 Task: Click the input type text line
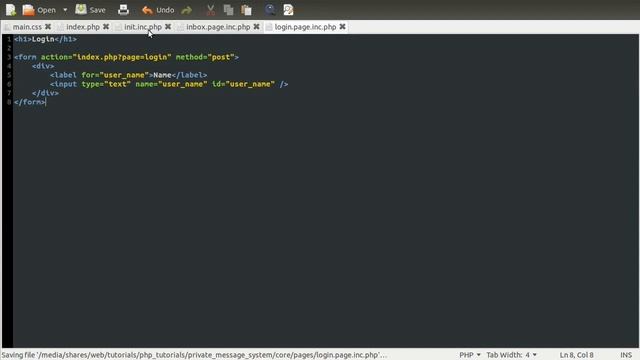(169, 84)
